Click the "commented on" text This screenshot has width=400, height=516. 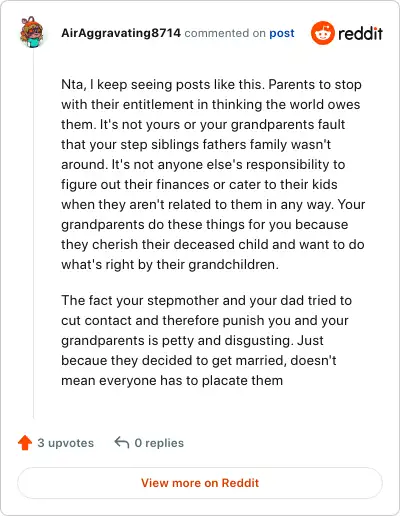point(225,33)
